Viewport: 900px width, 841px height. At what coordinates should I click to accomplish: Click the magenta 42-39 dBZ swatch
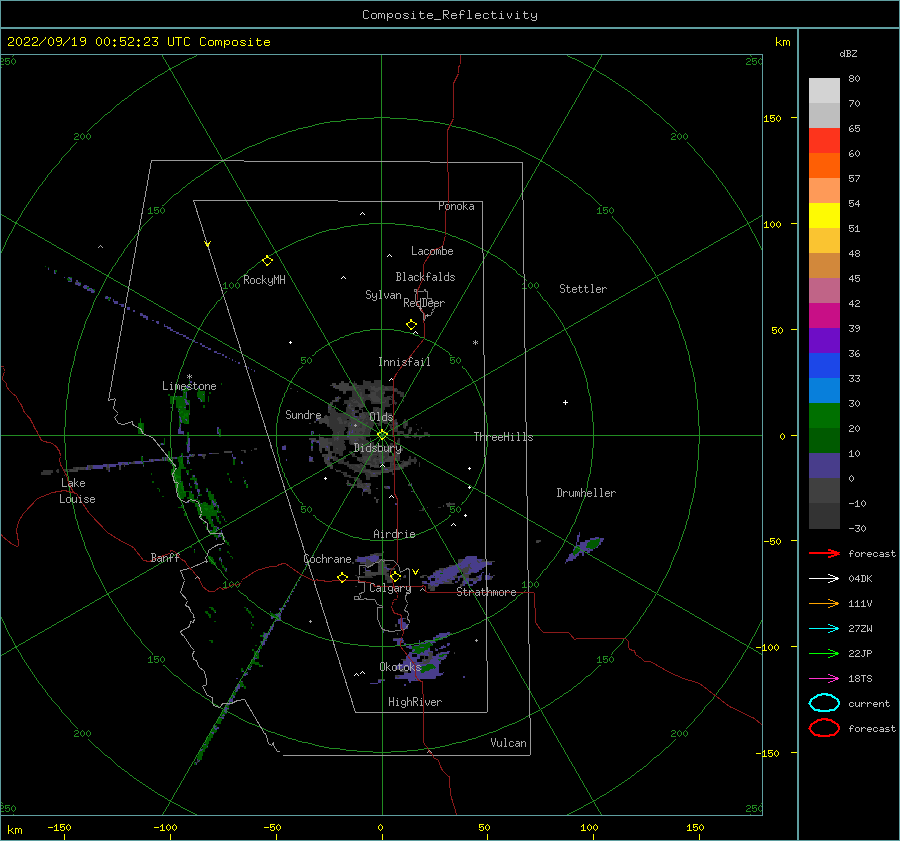pyautogui.click(x=824, y=316)
